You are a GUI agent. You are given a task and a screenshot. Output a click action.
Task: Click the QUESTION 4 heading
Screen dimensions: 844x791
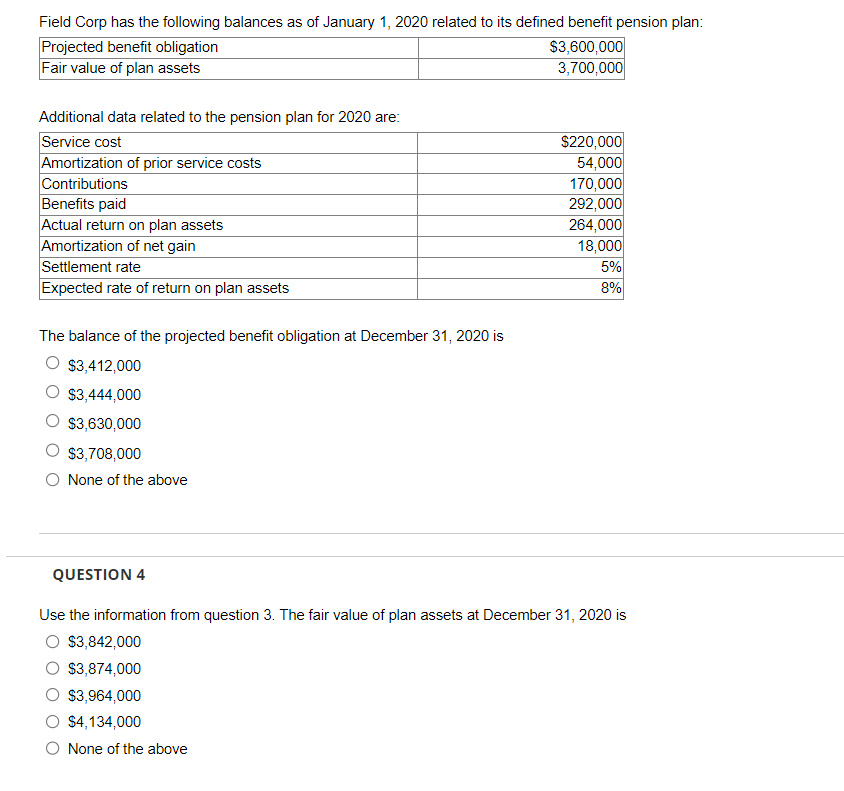pyautogui.click(x=98, y=574)
